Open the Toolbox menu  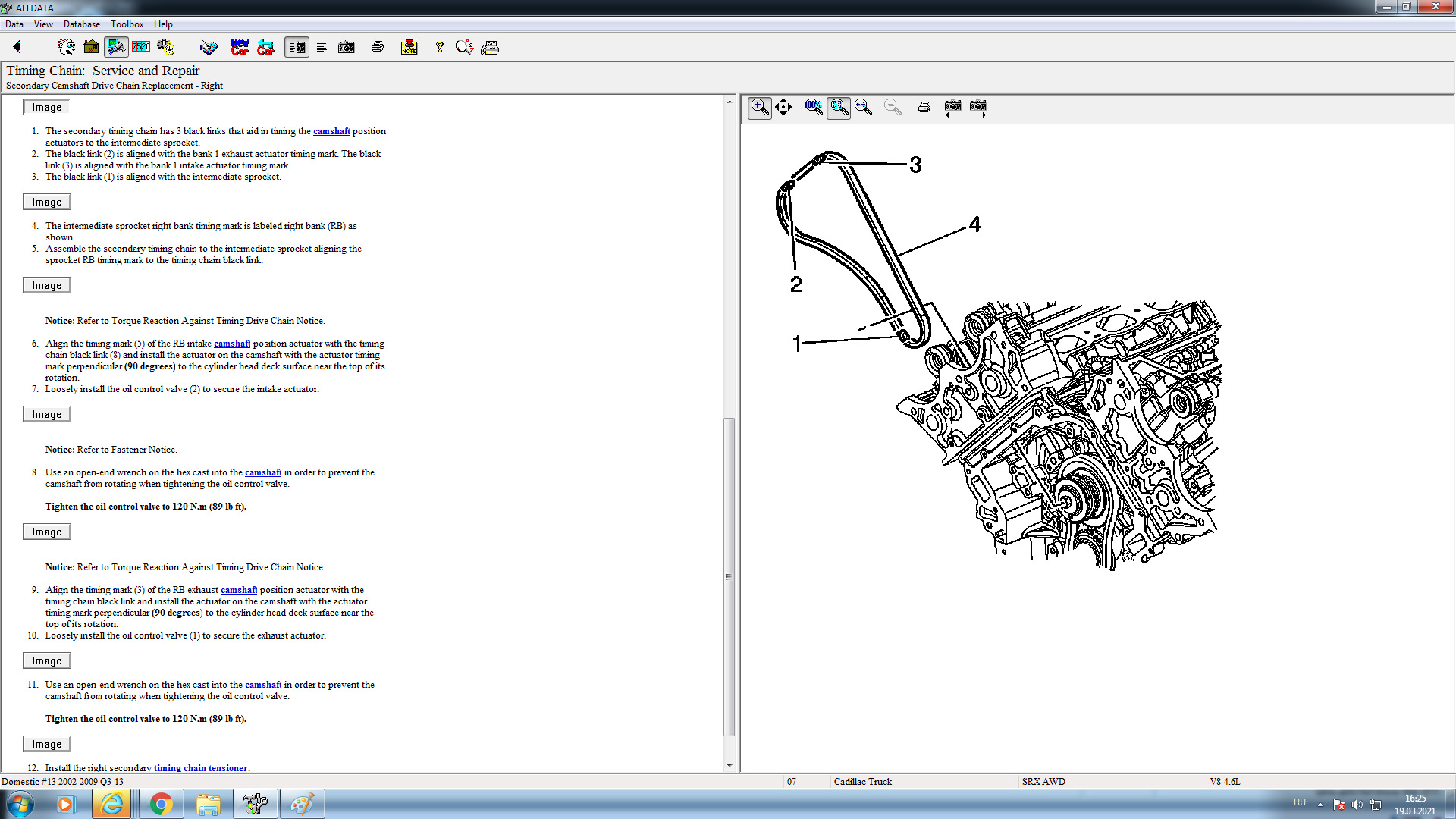[x=127, y=24]
